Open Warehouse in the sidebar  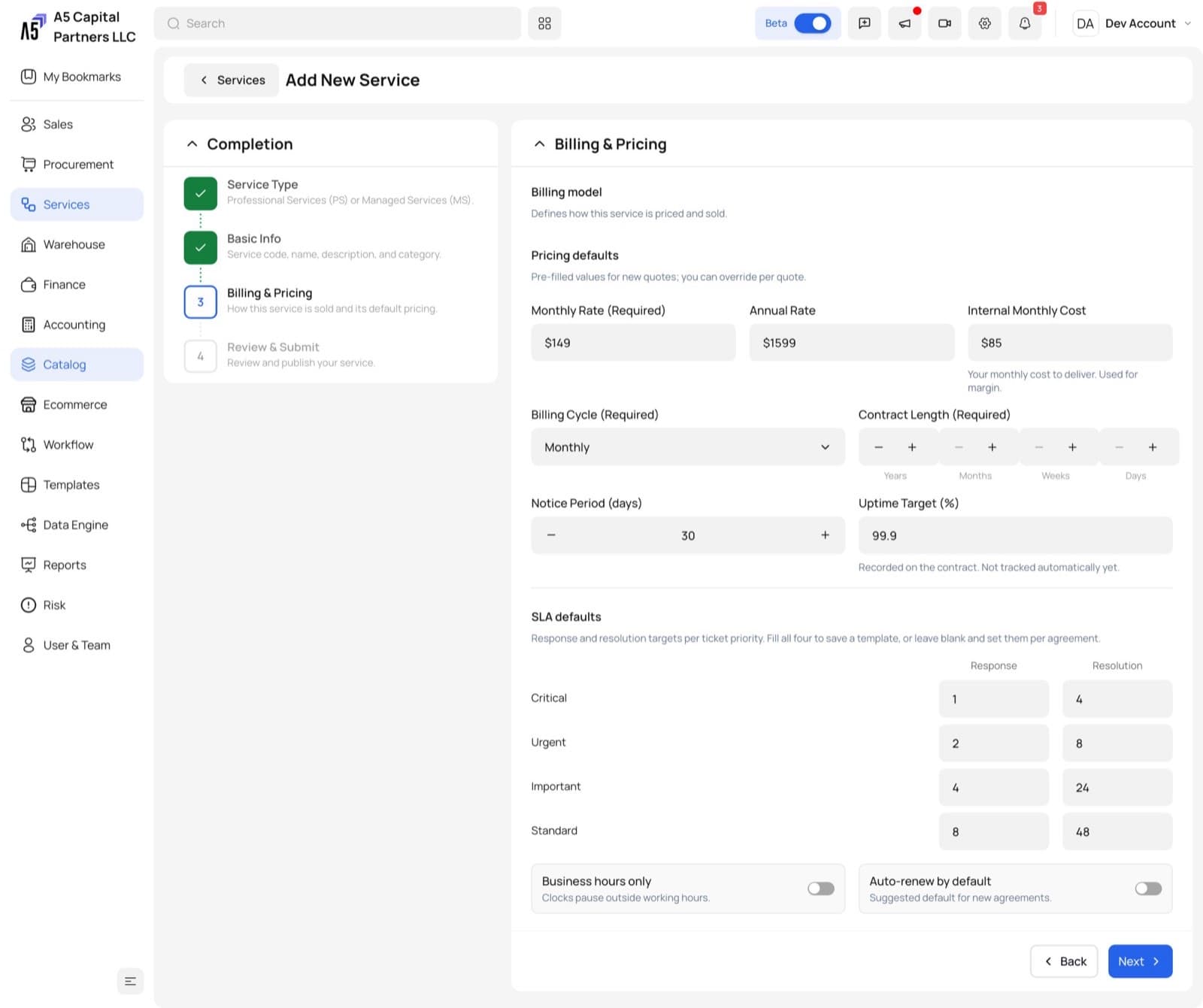pos(77,244)
